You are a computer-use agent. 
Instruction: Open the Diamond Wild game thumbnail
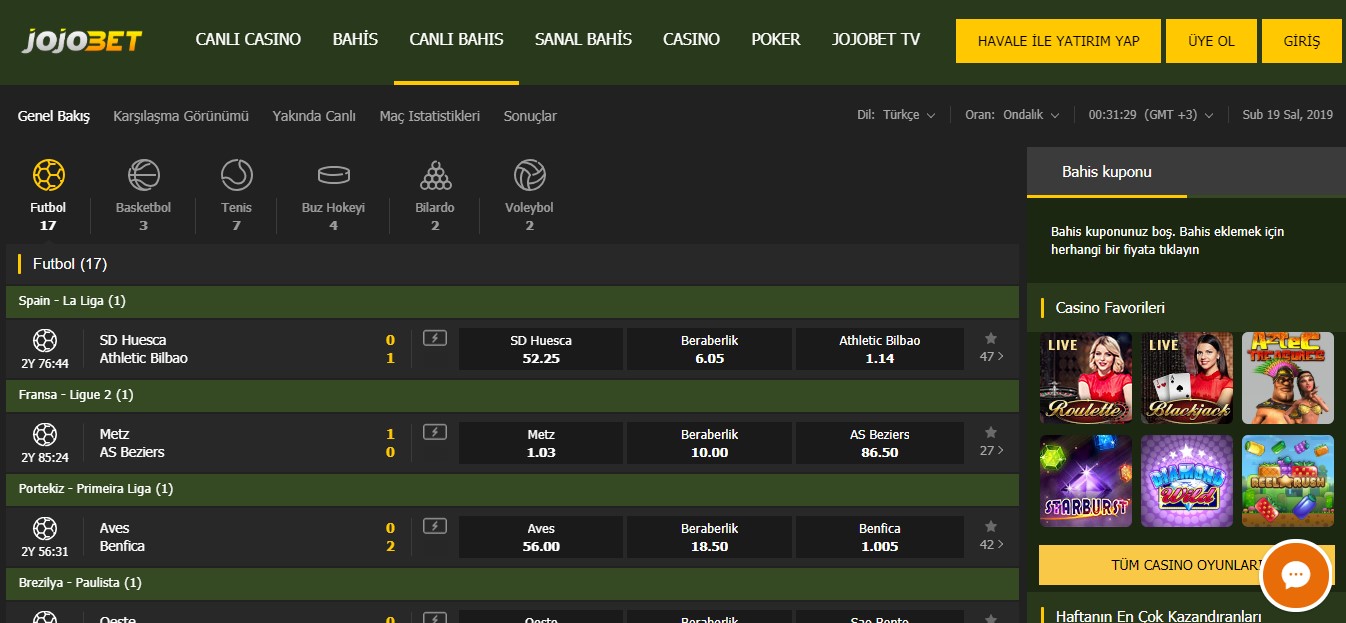point(1187,480)
